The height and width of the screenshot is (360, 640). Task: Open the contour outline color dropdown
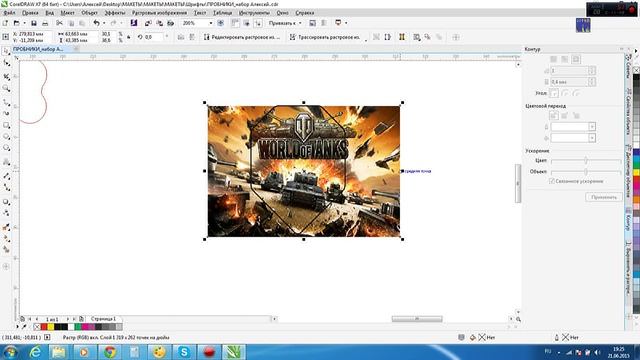click(592, 127)
